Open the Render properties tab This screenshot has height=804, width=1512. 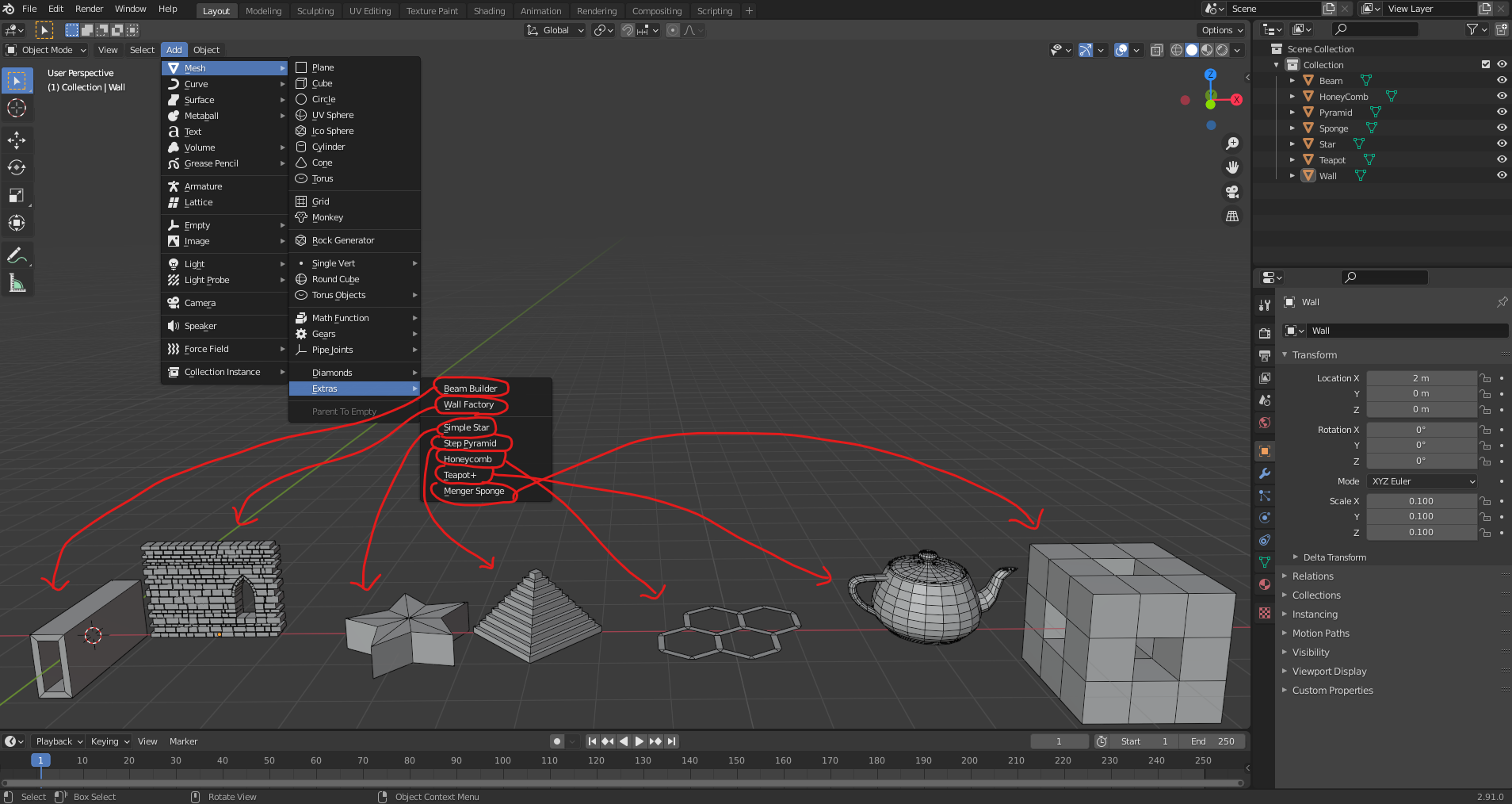[x=1265, y=334]
